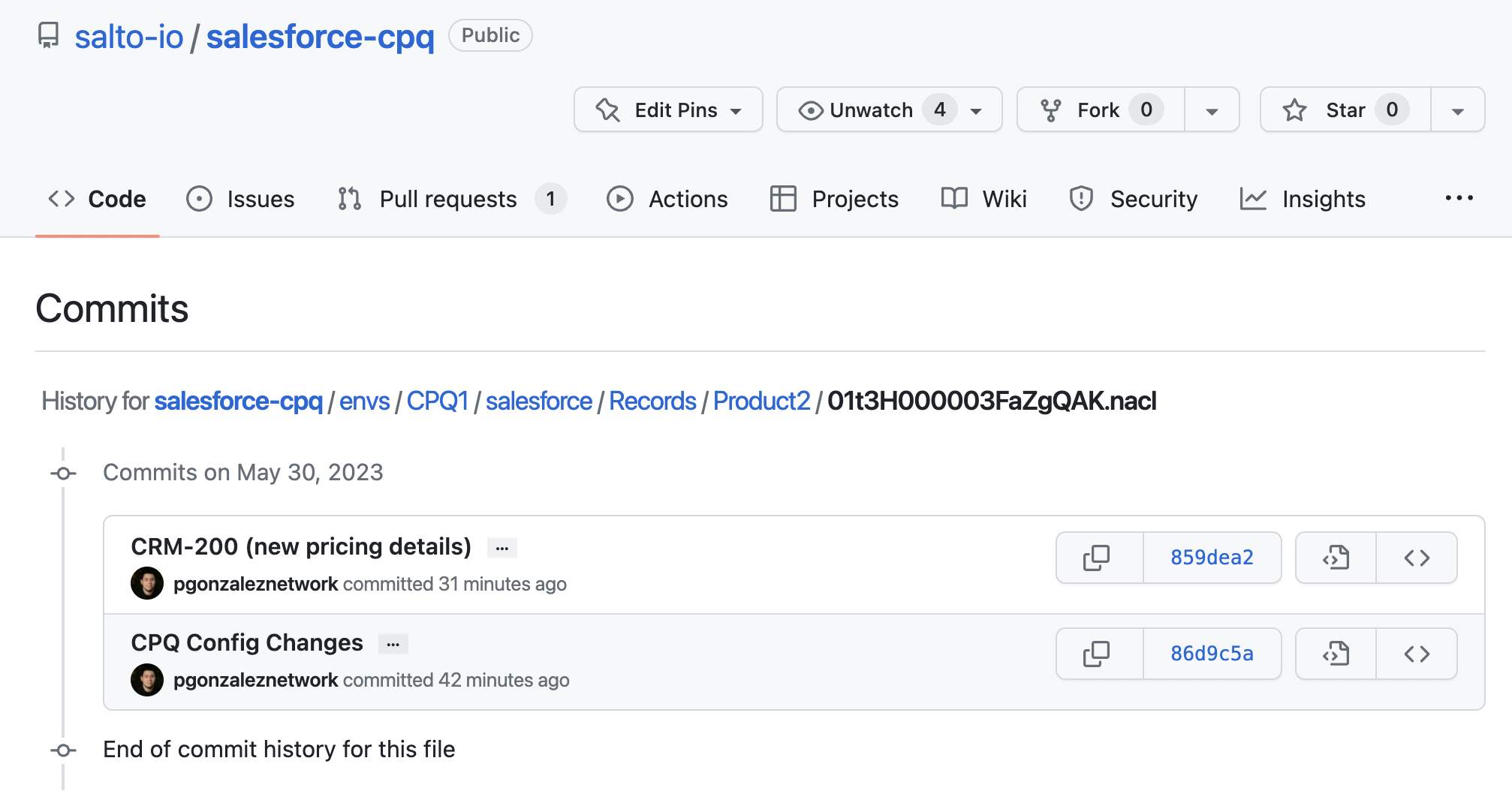Click pgonzaleznetwork avatar on CPQ Config Changes

(x=147, y=679)
